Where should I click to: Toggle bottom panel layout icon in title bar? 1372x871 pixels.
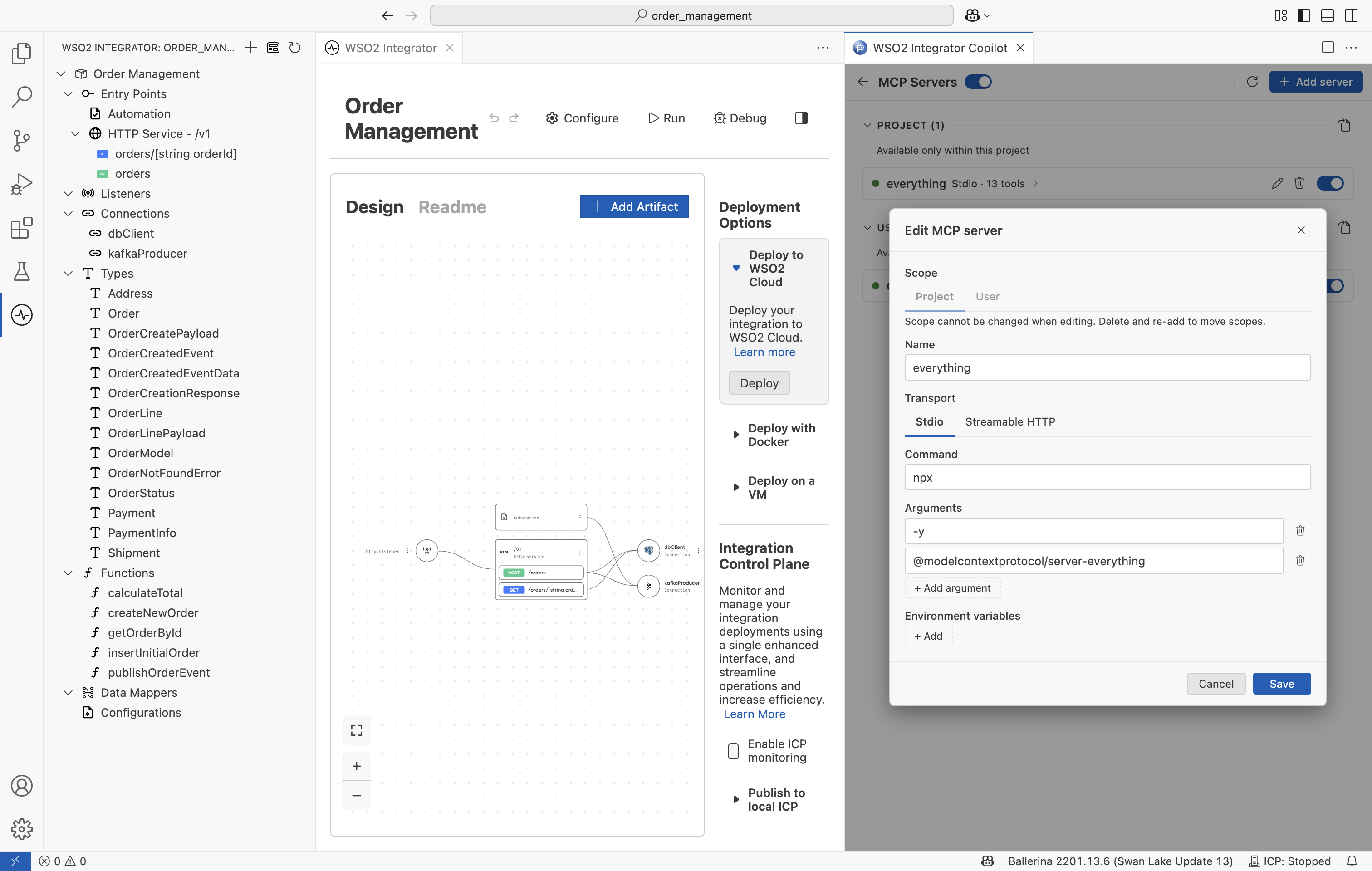coord(1328,15)
